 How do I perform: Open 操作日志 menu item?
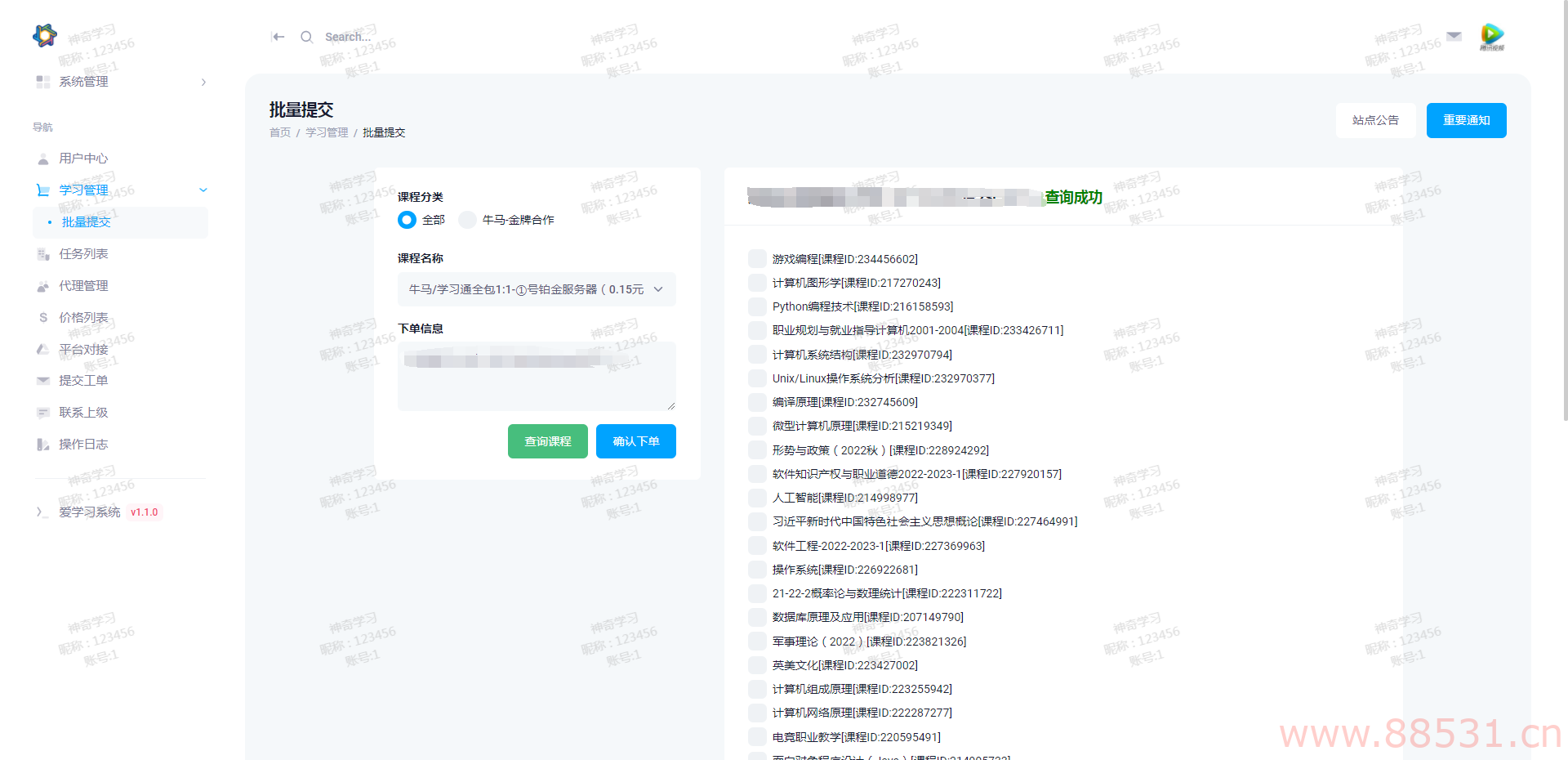click(x=82, y=445)
